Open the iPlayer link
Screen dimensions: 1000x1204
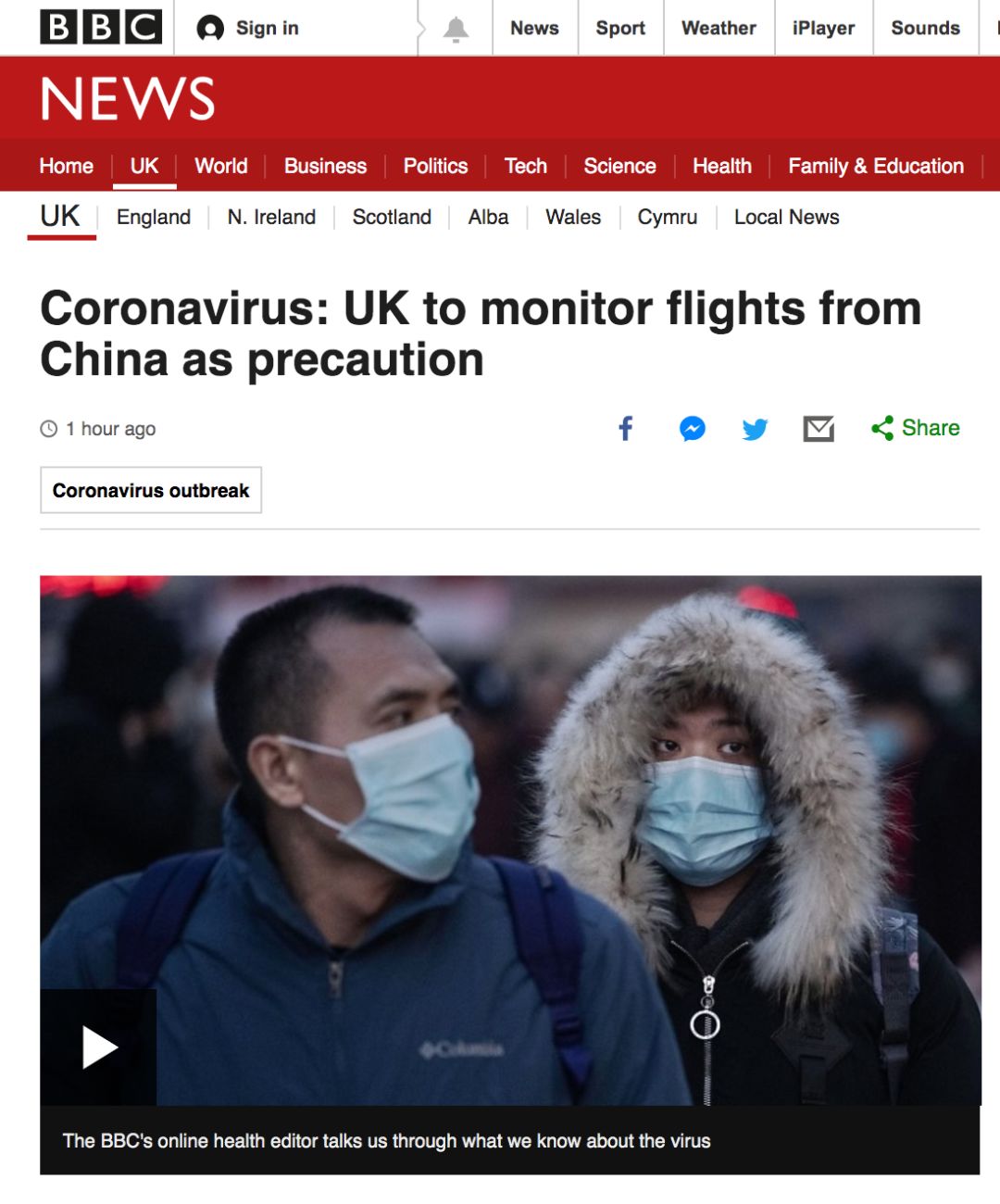pos(823,28)
